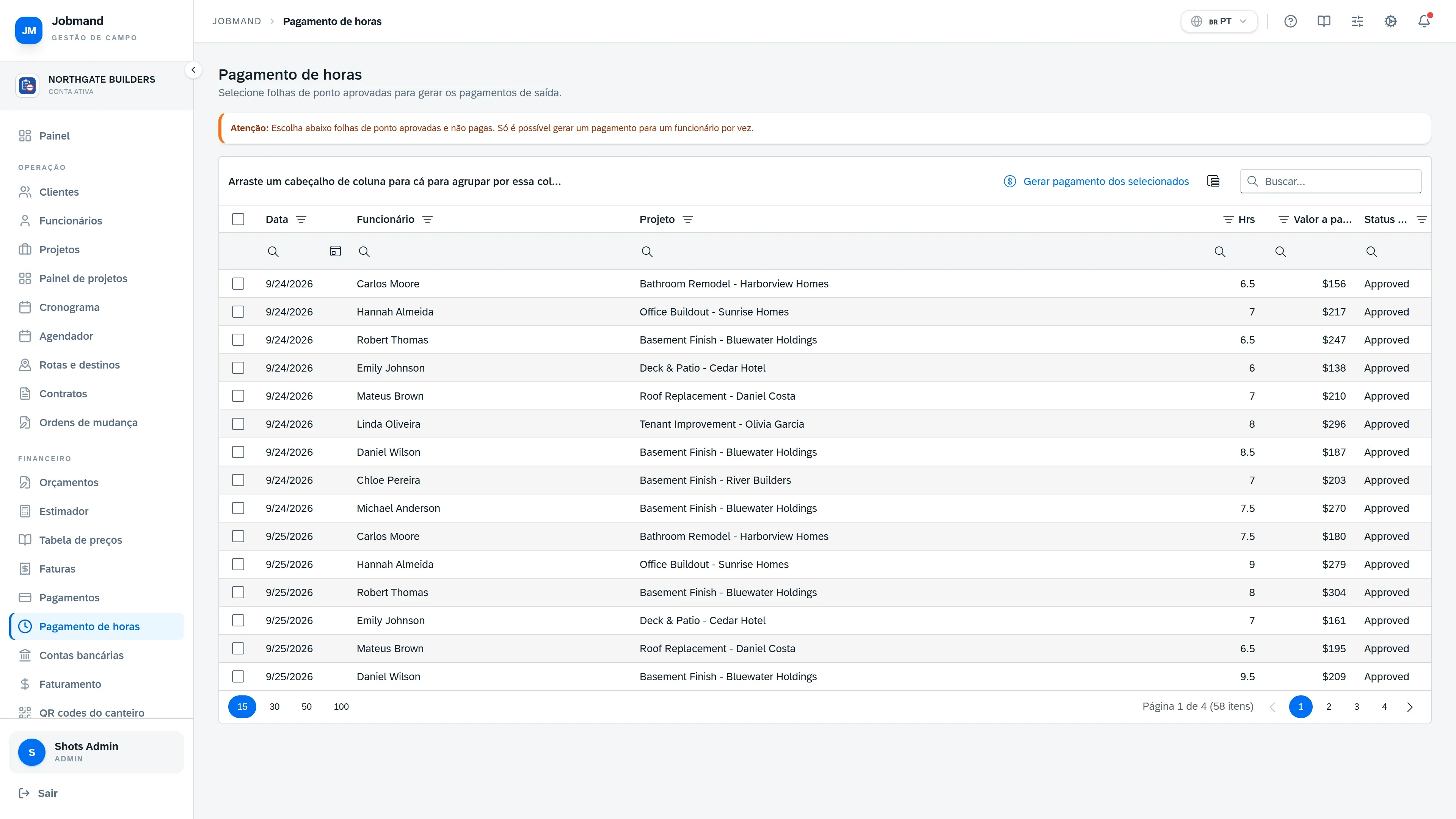Click the column chooser icon
The width and height of the screenshot is (1456, 819).
[1213, 181]
